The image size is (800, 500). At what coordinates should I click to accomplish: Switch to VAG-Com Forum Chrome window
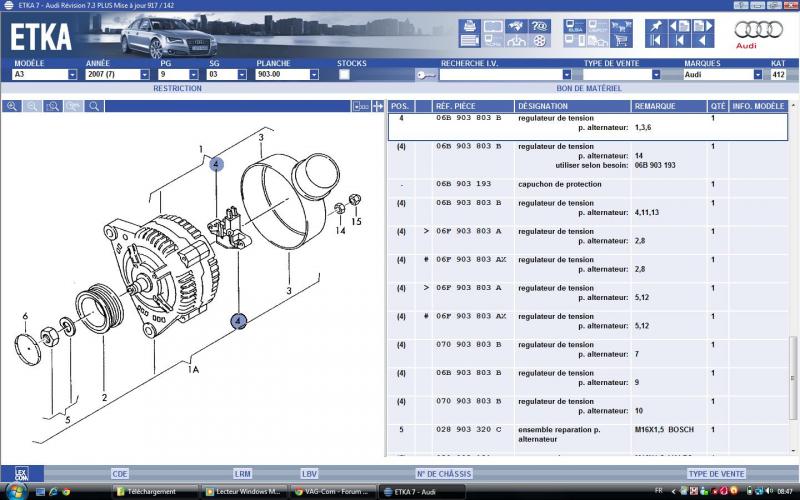click(x=333, y=492)
